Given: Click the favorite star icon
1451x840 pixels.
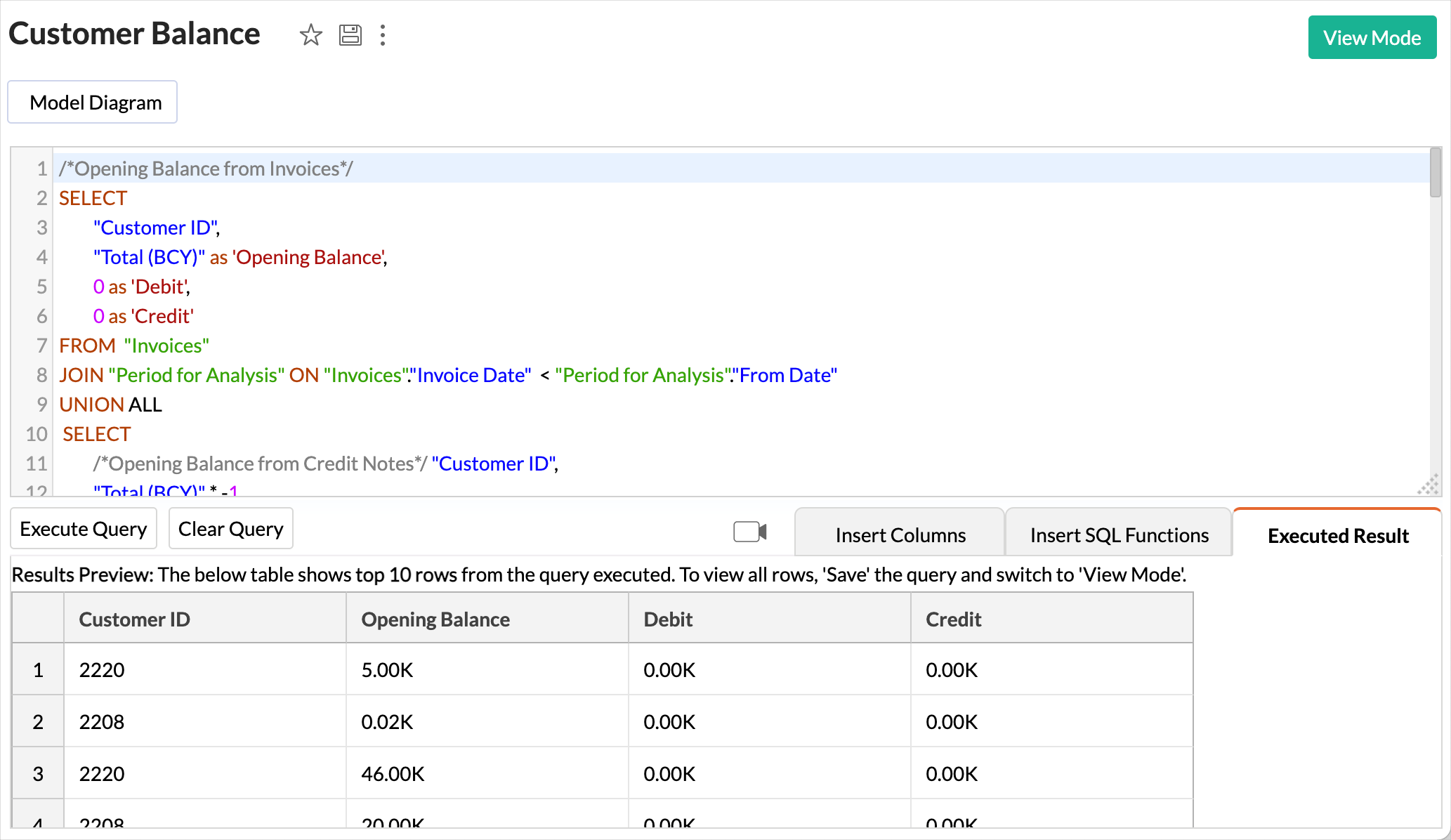Looking at the screenshot, I should coord(310,34).
